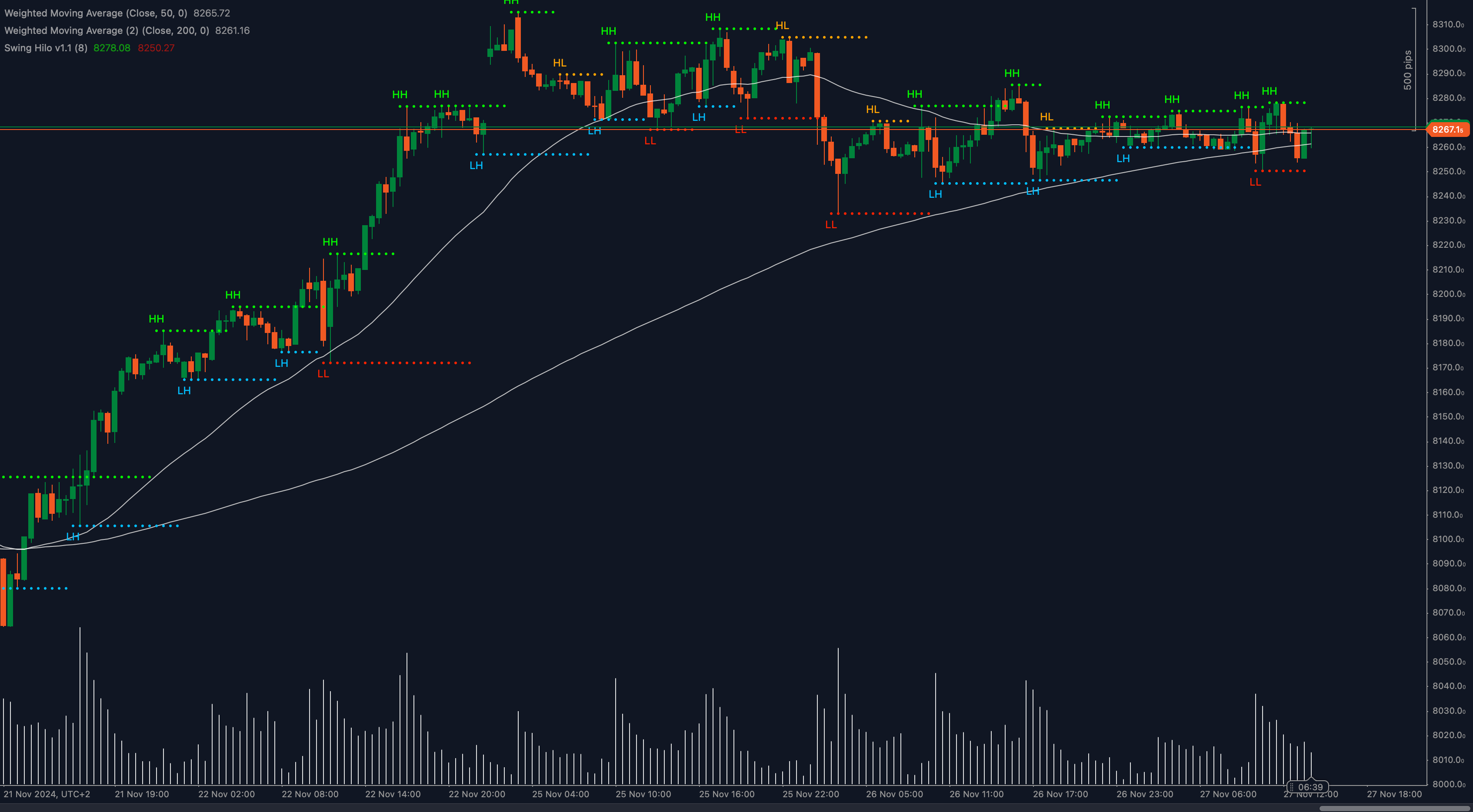Click the 8050.0 price axis label
The image size is (1473, 812).
click(x=1448, y=662)
